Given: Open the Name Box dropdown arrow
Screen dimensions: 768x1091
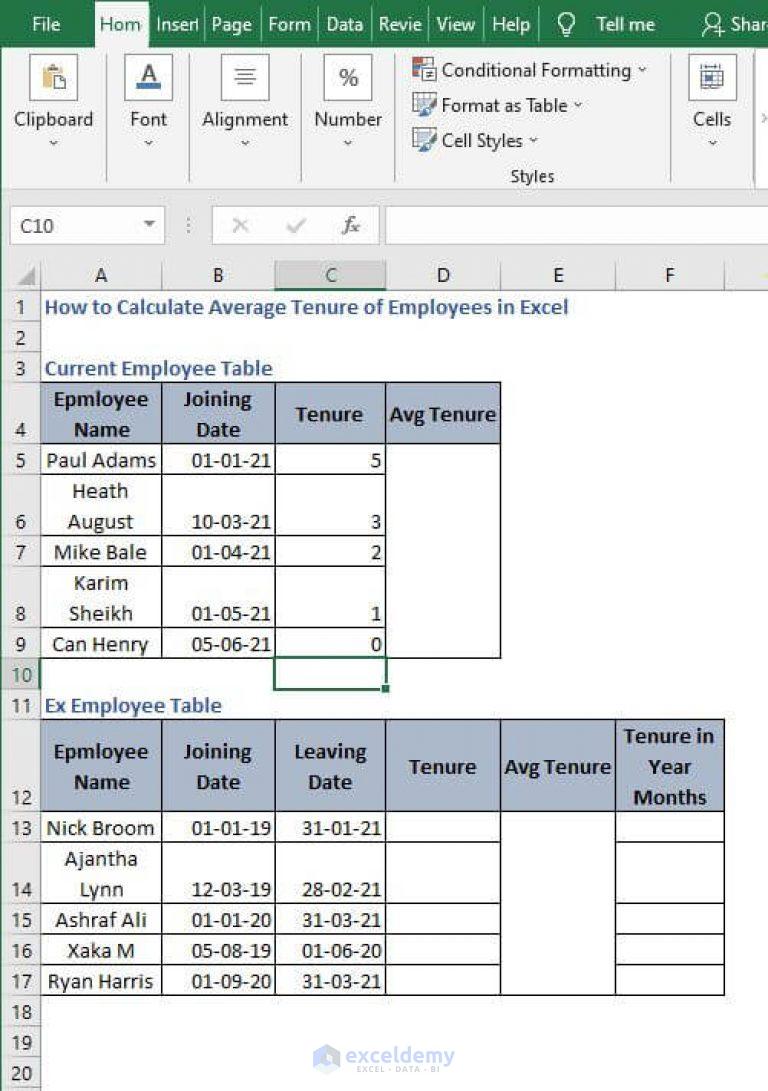Looking at the screenshot, I should coord(149,225).
